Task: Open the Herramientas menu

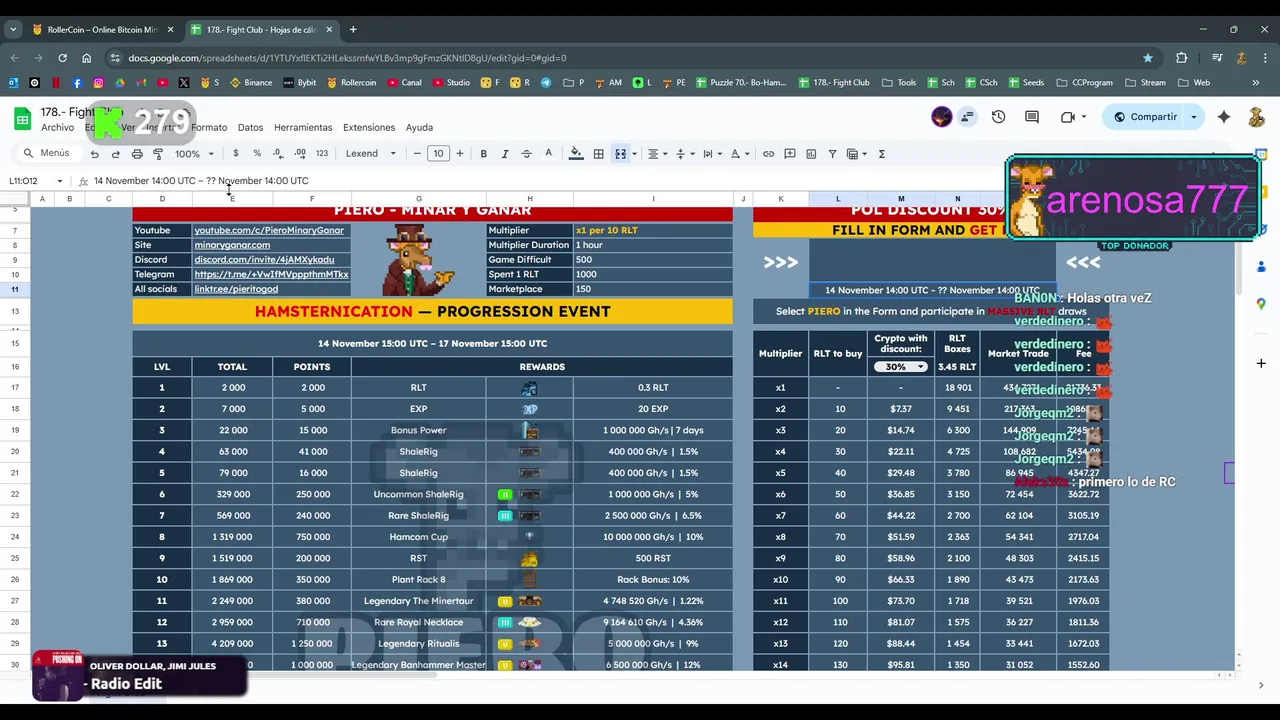Action: (303, 128)
